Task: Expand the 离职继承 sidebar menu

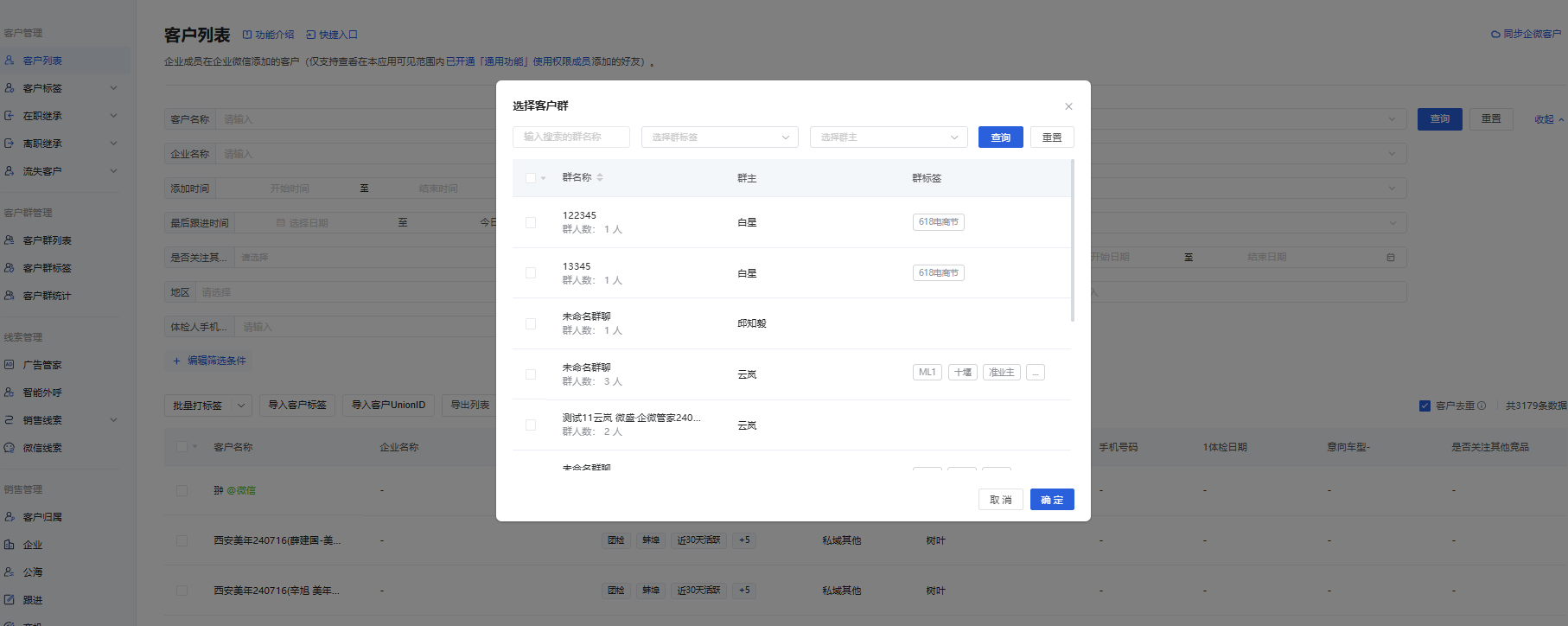Action: 113,144
